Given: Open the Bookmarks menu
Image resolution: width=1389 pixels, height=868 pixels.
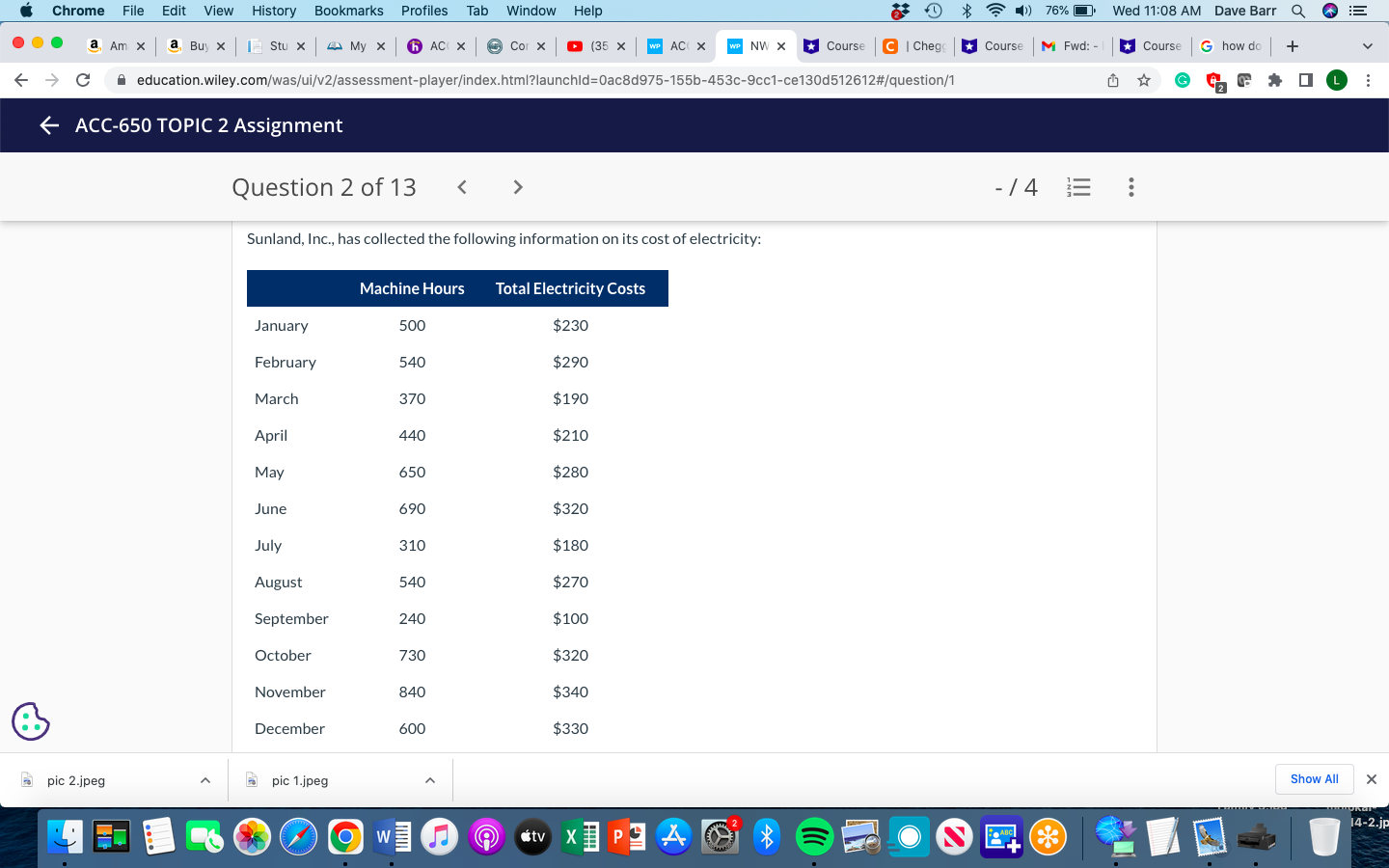Looking at the screenshot, I should tap(349, 11).
